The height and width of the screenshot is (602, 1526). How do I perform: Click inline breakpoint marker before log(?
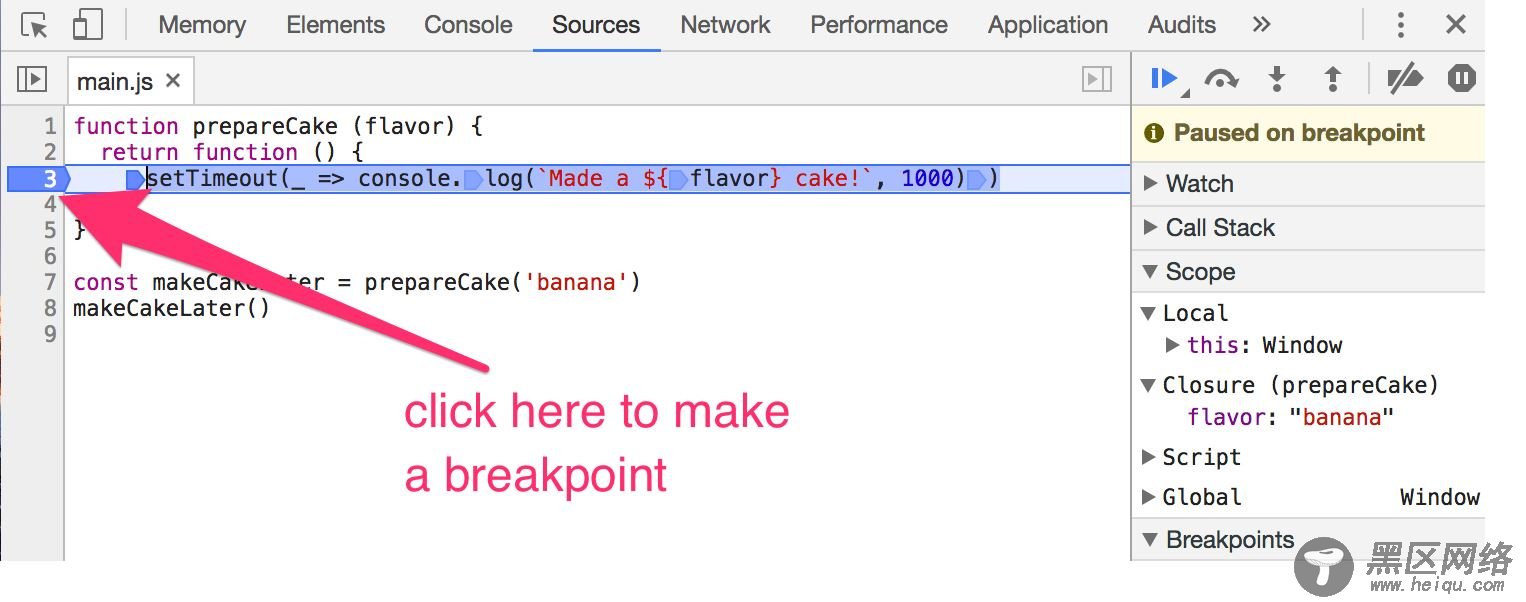pos(473,179)
